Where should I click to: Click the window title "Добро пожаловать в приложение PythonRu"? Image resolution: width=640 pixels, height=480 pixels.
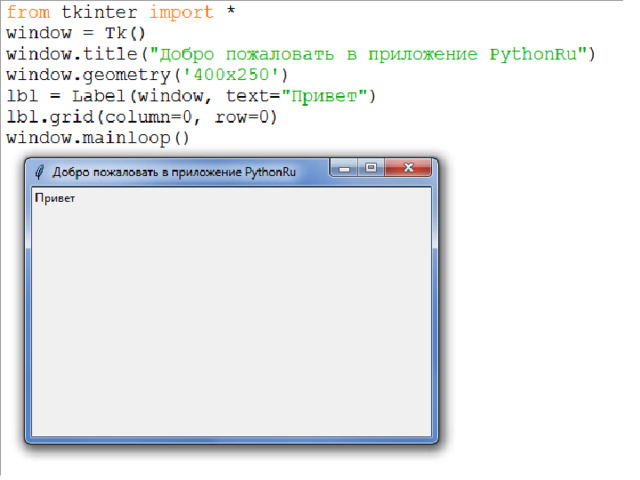tap(174, 171)
